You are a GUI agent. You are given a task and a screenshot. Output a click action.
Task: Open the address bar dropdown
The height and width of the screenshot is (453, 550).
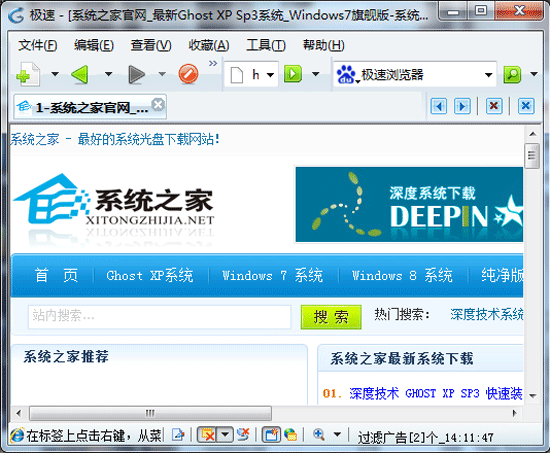pyautogui.click(x=270, y=75)
